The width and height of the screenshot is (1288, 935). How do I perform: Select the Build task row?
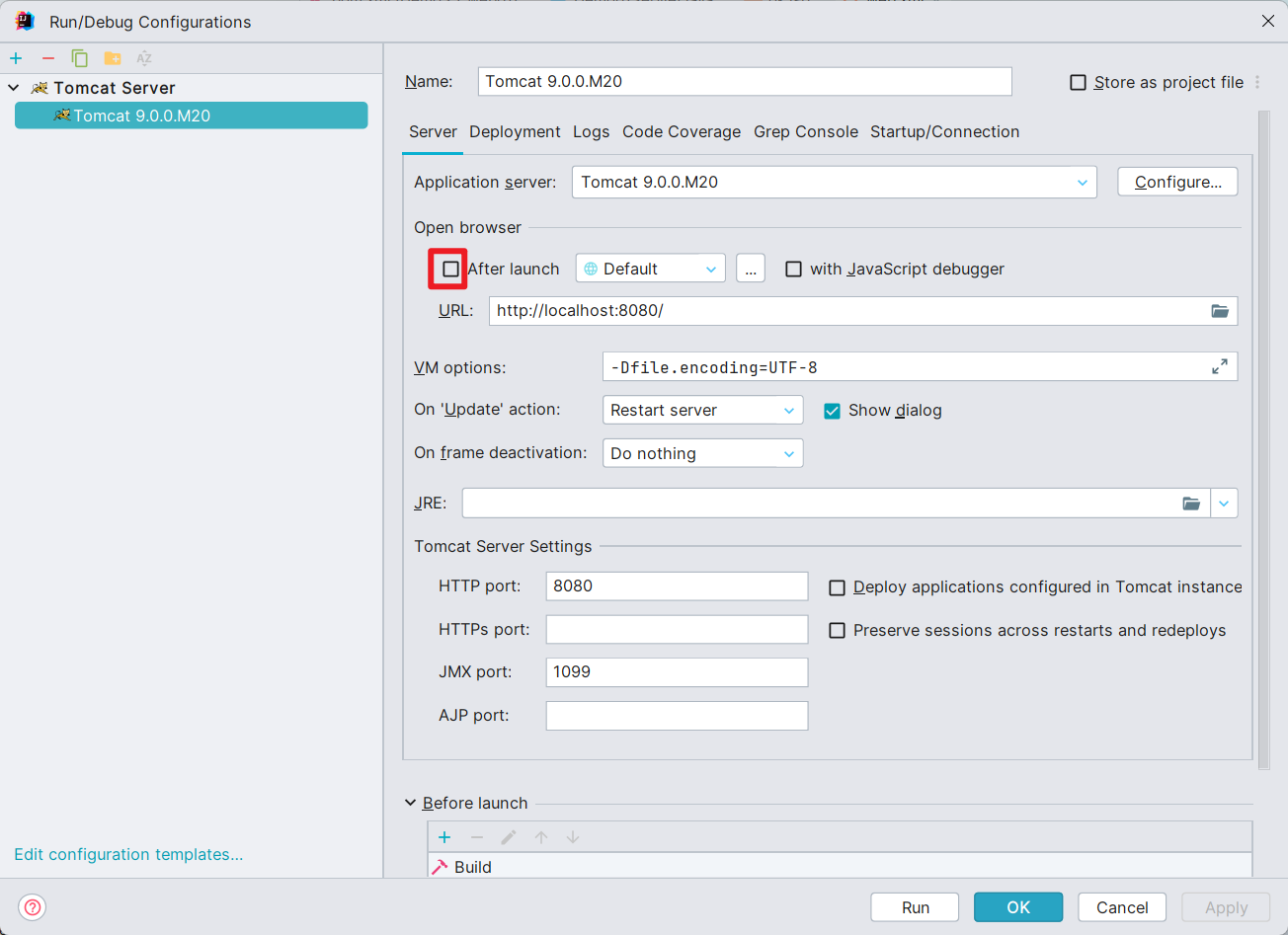pos(840,867)
